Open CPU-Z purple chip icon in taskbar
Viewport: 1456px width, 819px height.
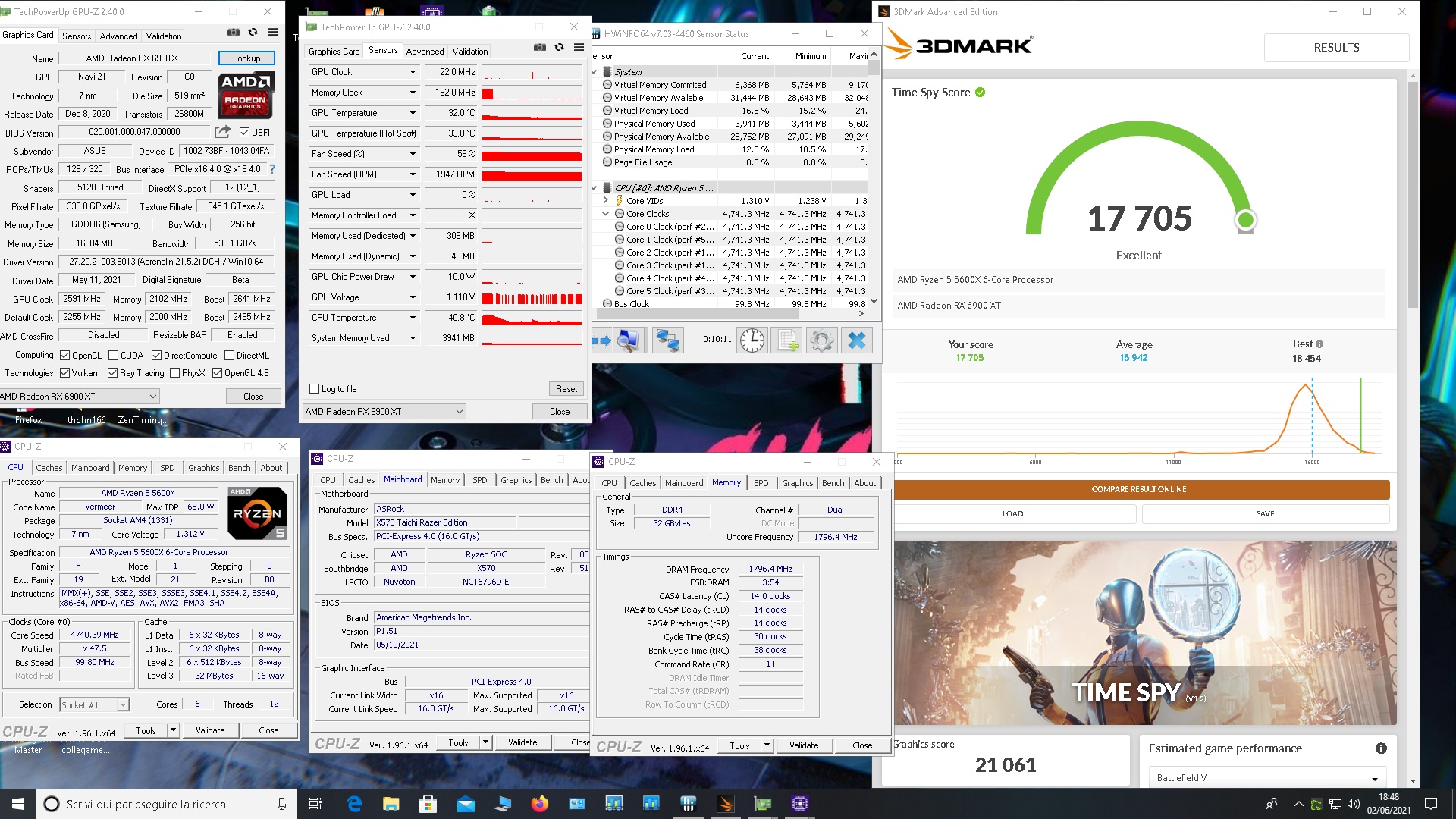[x=799, y=804]
